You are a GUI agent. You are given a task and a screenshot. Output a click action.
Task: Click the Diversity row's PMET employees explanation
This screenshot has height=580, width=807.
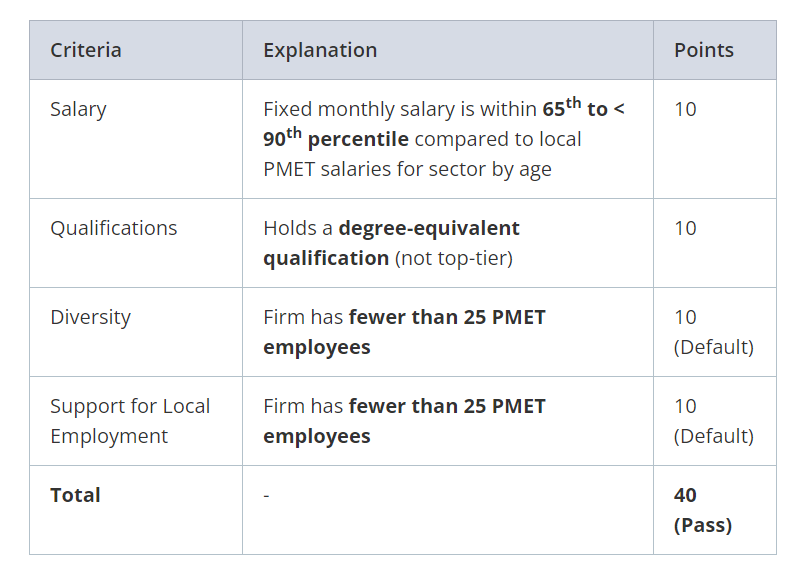[404, 332]
